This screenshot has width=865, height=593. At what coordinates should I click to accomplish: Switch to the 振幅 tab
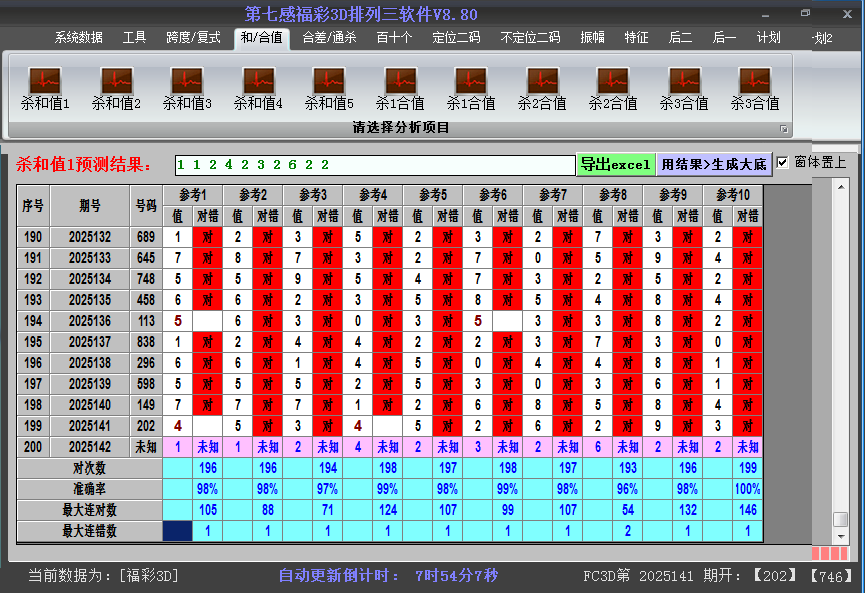pos(592,38)
